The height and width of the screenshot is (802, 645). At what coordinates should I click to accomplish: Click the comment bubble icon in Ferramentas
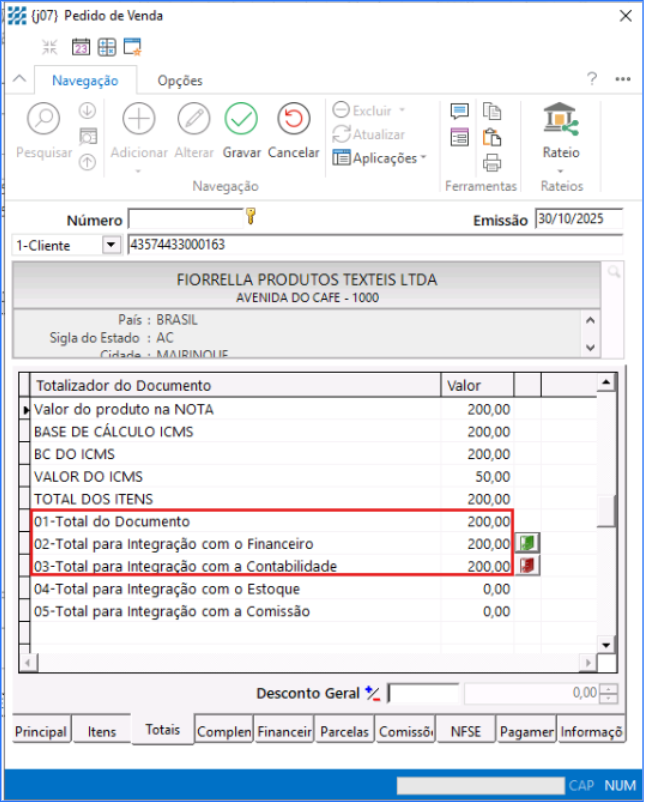click(x=460, y=111)
